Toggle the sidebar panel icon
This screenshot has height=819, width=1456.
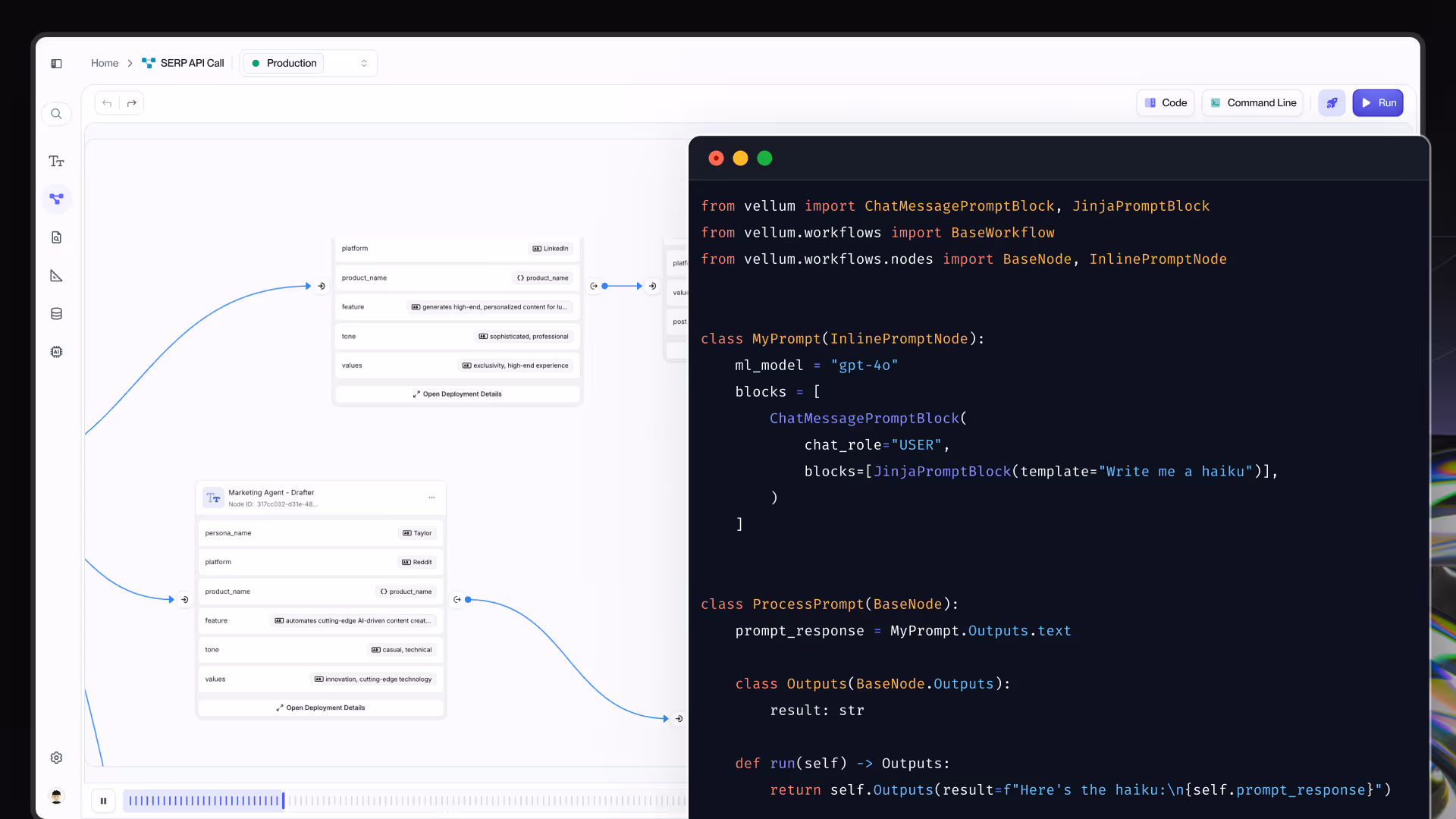pyautogui.click(x=56, y=64)
